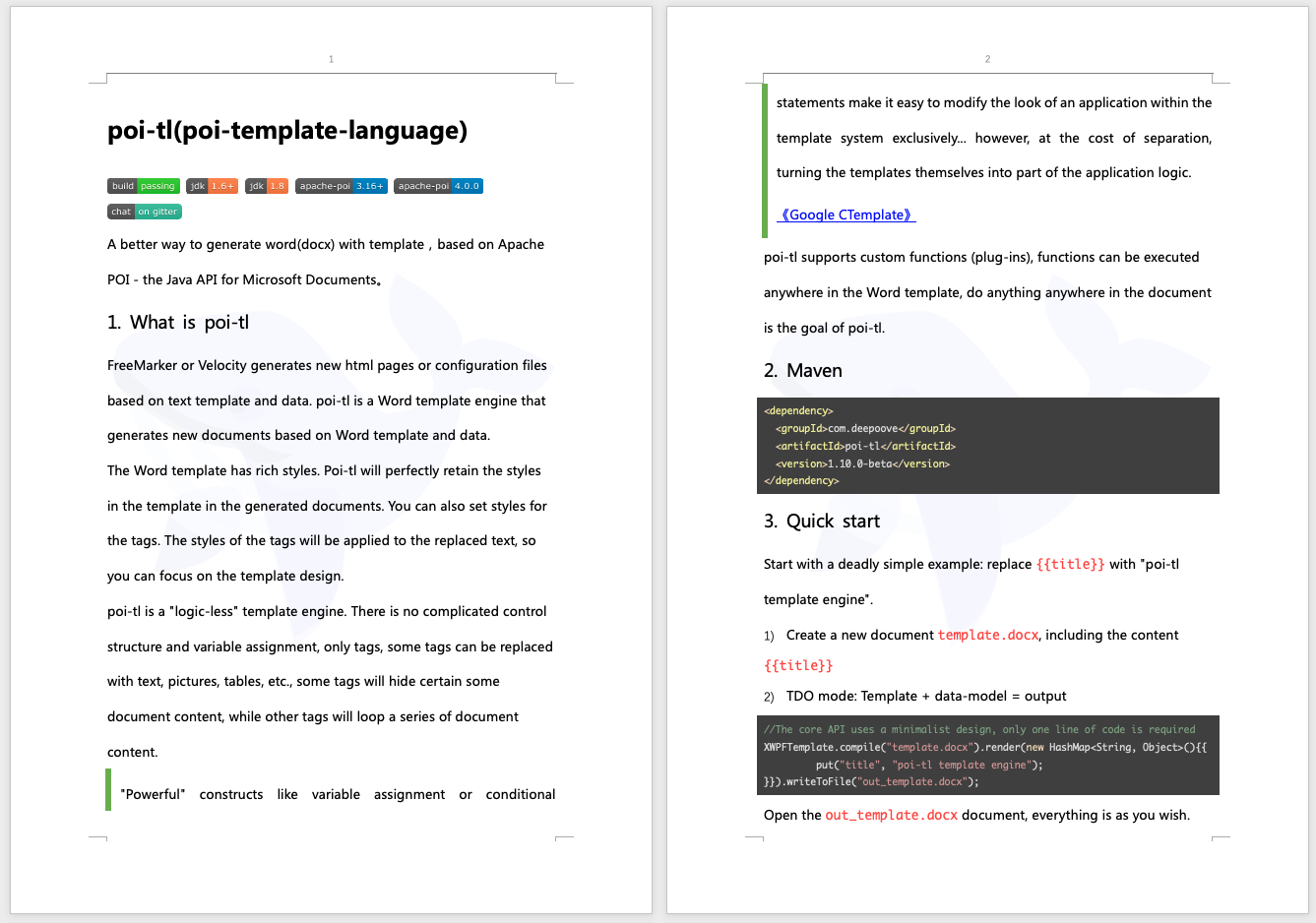Viewport: 1316px width, 923px height.
Task: Click the red {{title}} inline tag
Action: tap(1072, 563)
